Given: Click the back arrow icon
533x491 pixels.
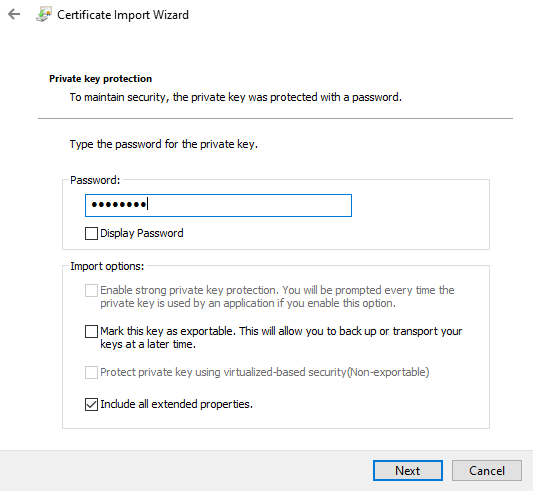Looking at the screenshot, I should pos(14,14).
